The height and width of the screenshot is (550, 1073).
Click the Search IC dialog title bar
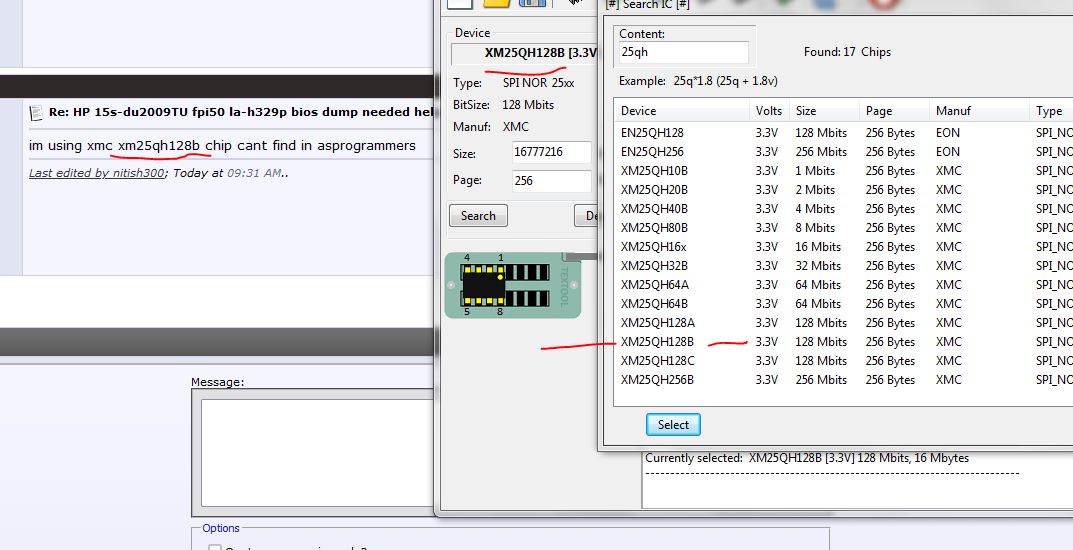838,5
